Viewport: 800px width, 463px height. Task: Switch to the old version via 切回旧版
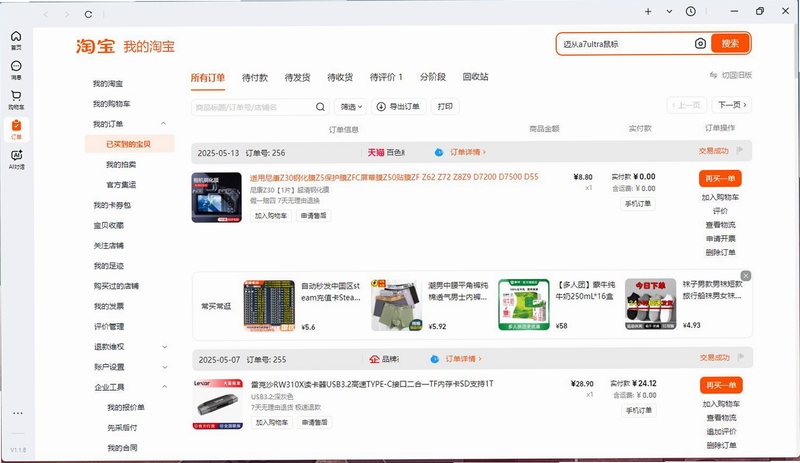[x=731, y=75]
